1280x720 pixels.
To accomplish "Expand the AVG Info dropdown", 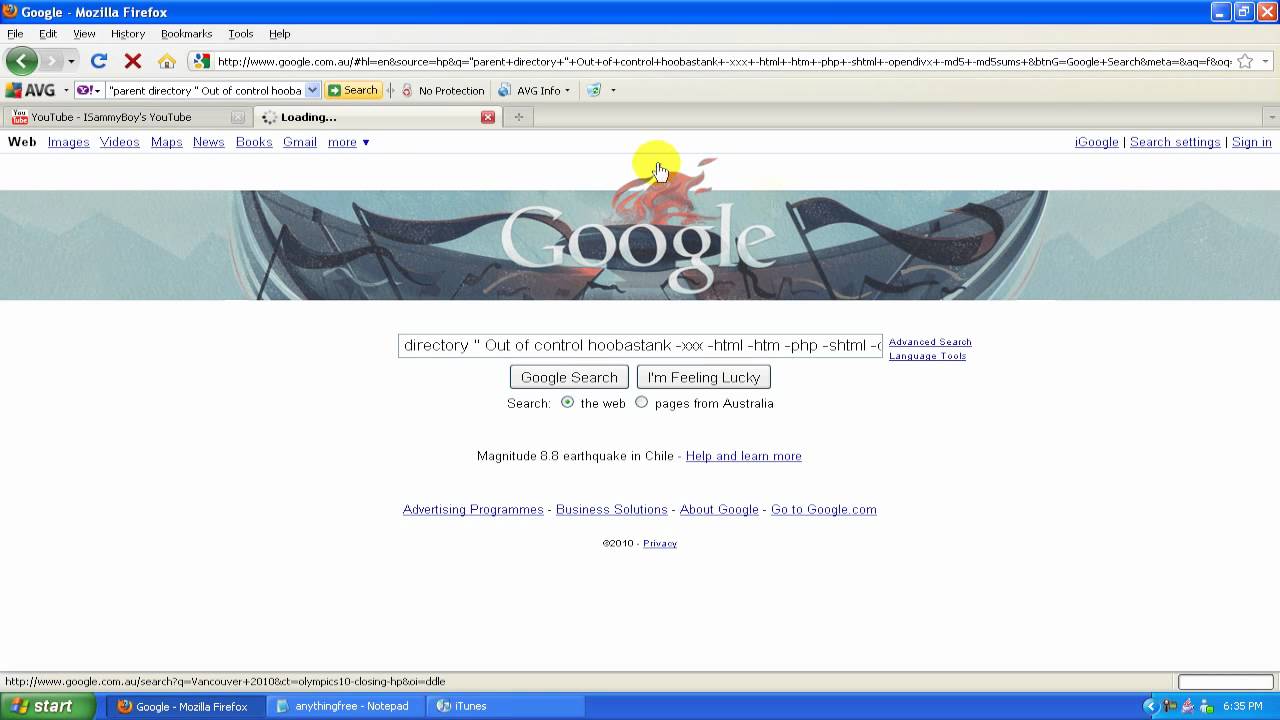I will click(x=567, y=90).
